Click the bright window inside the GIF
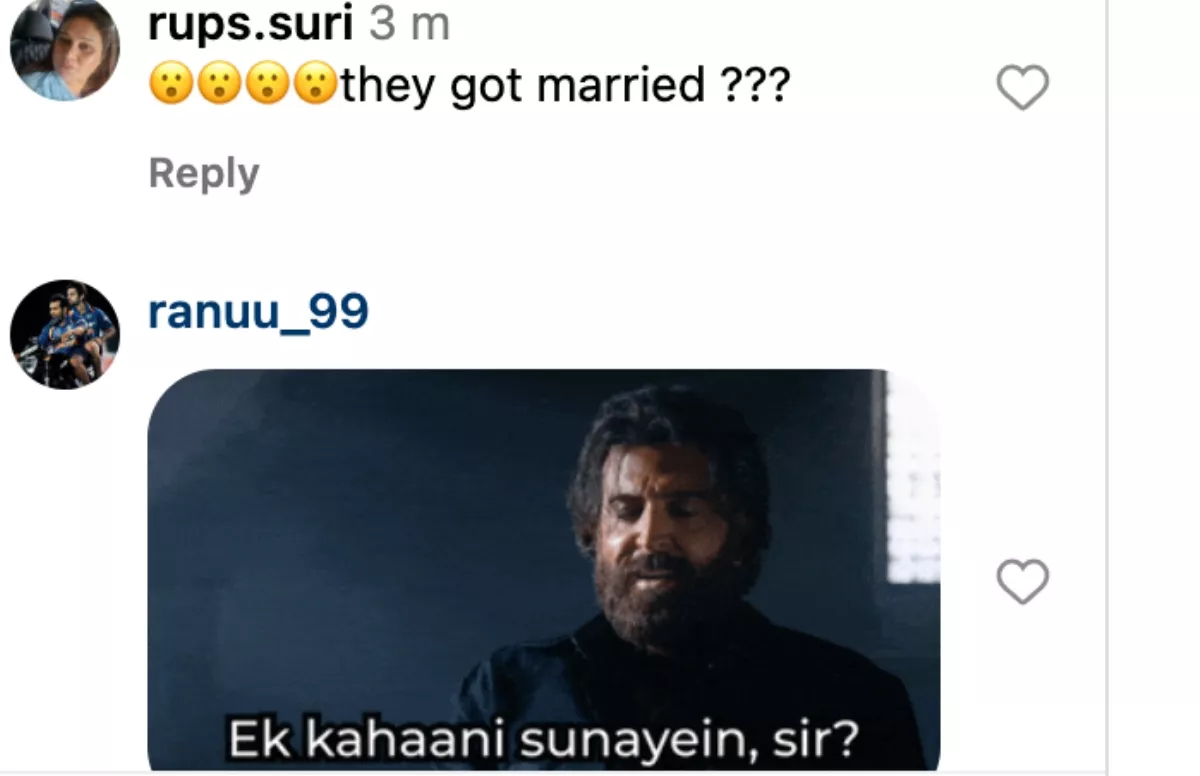This screenshot has width=1200, height=776. click(912, 478)
